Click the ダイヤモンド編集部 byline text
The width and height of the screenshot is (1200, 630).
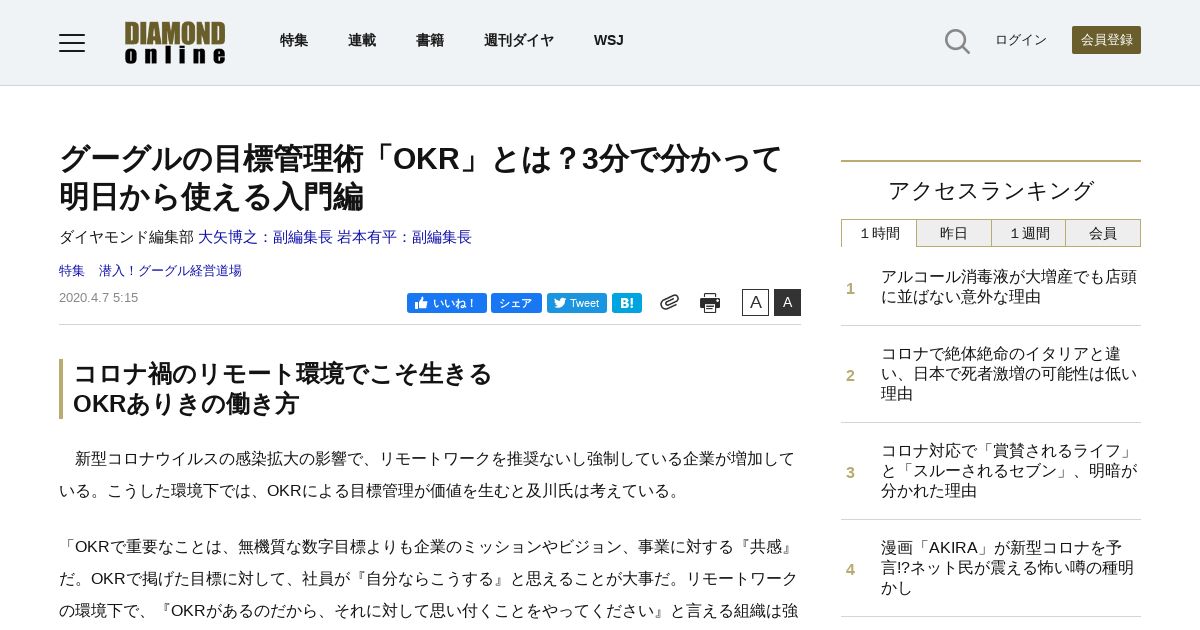(126, 237)
